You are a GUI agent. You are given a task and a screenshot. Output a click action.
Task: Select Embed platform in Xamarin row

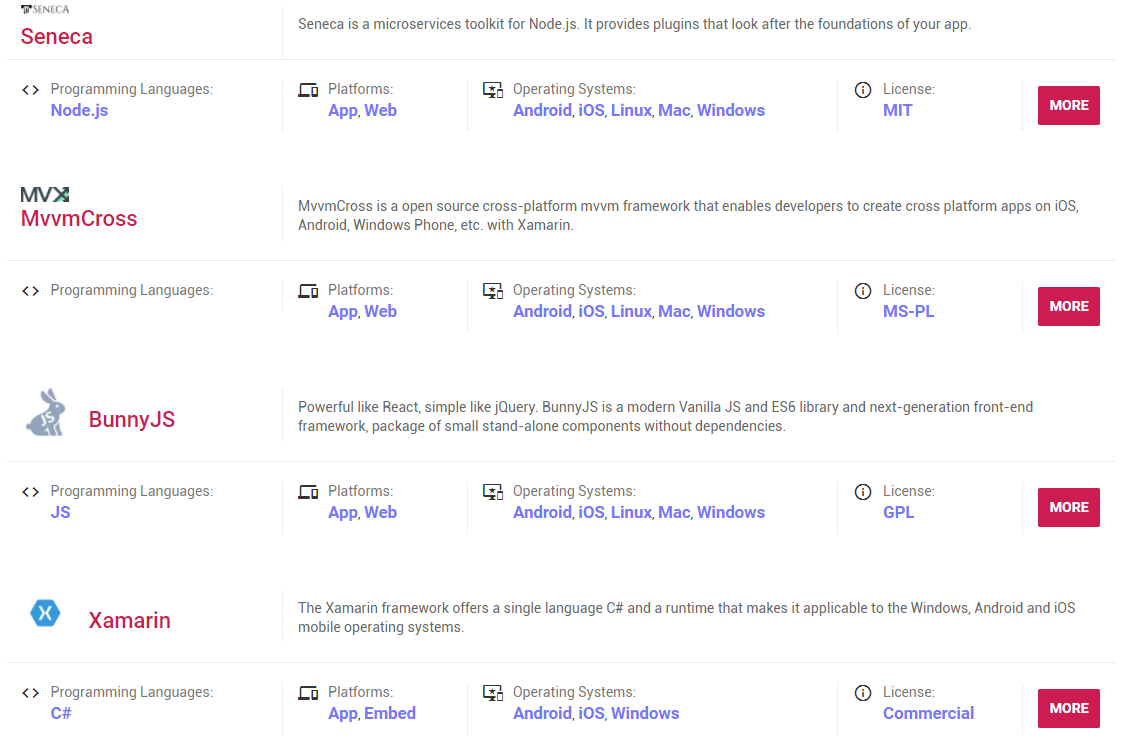pyautogui.click(x=390, y=714)
